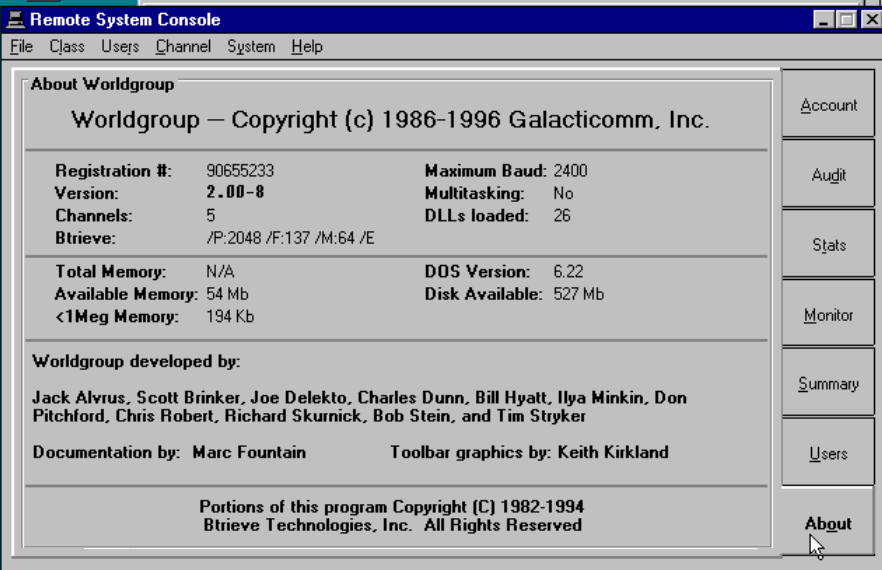Click version value 2.00-8
This screenshot has width=882, height=570.
235,192
